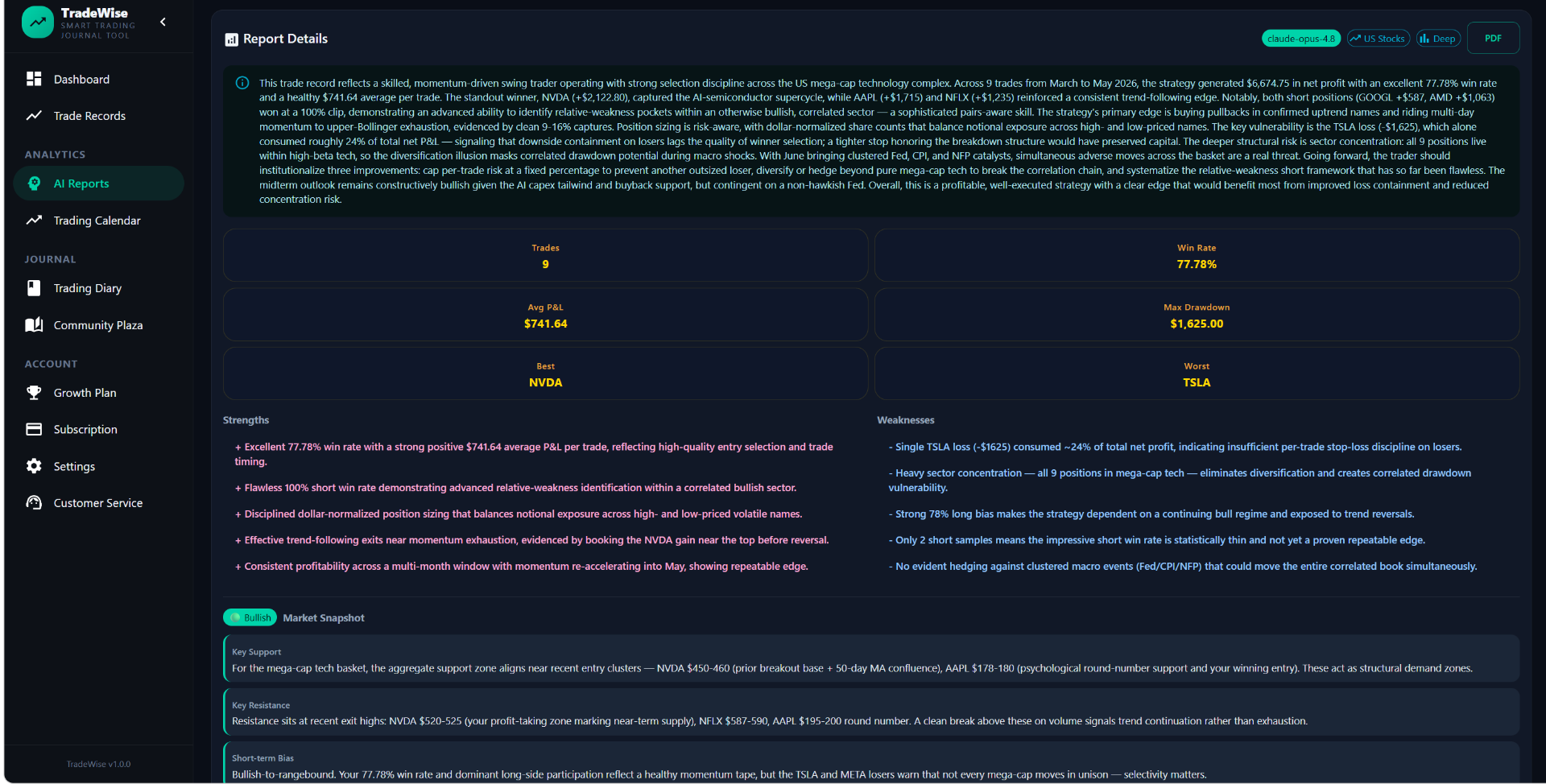Click the Max Drawdown $1,625.00 value
Screen dimensions: 1546x784
pos(1197,324)
